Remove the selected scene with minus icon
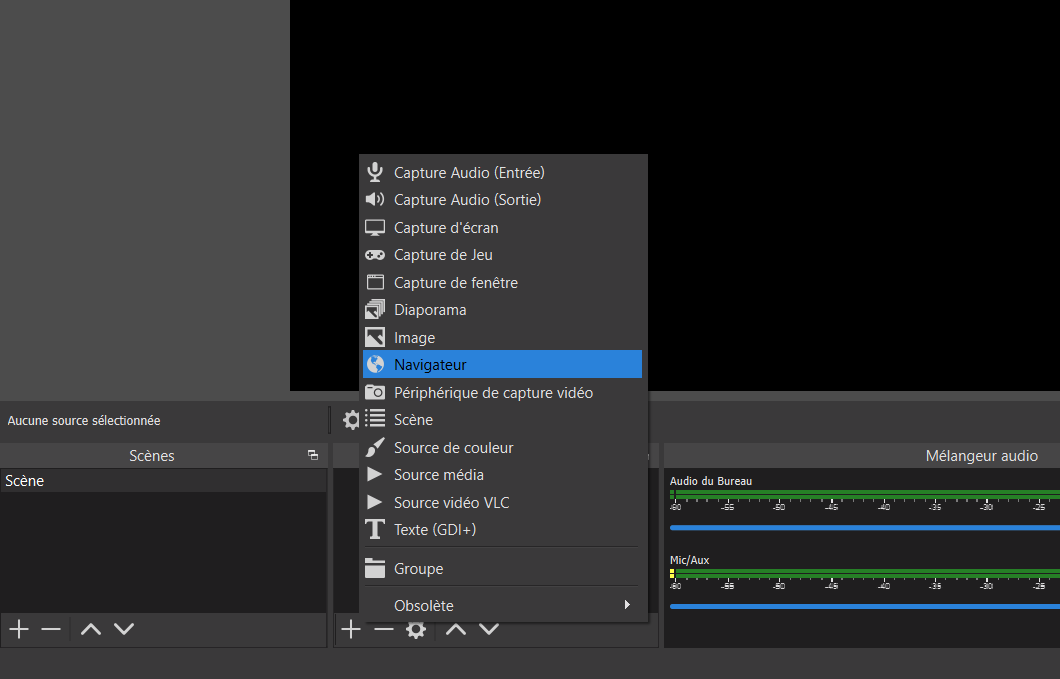 point(51,629)
